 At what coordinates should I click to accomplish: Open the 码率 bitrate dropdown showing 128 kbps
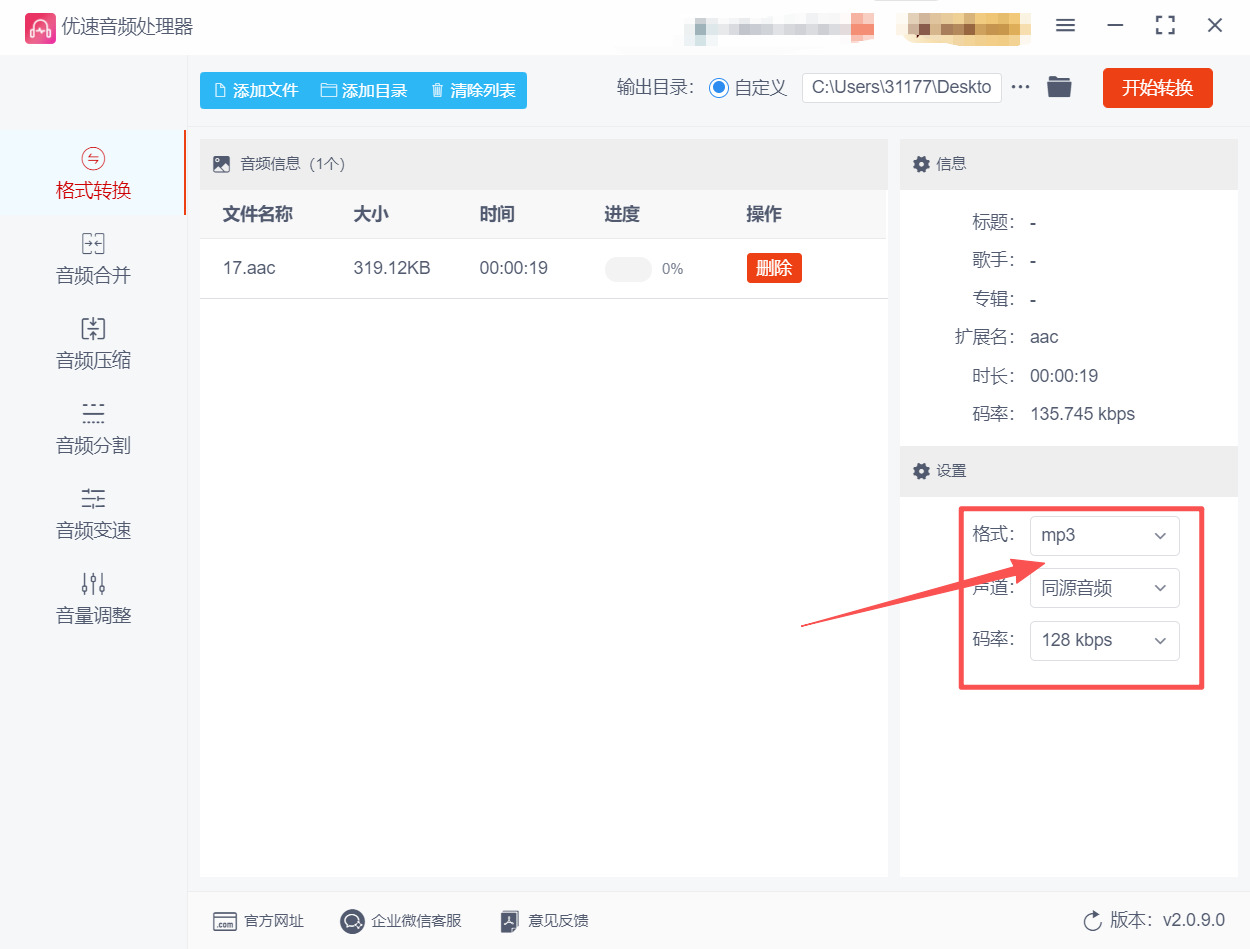(1104, 640)
